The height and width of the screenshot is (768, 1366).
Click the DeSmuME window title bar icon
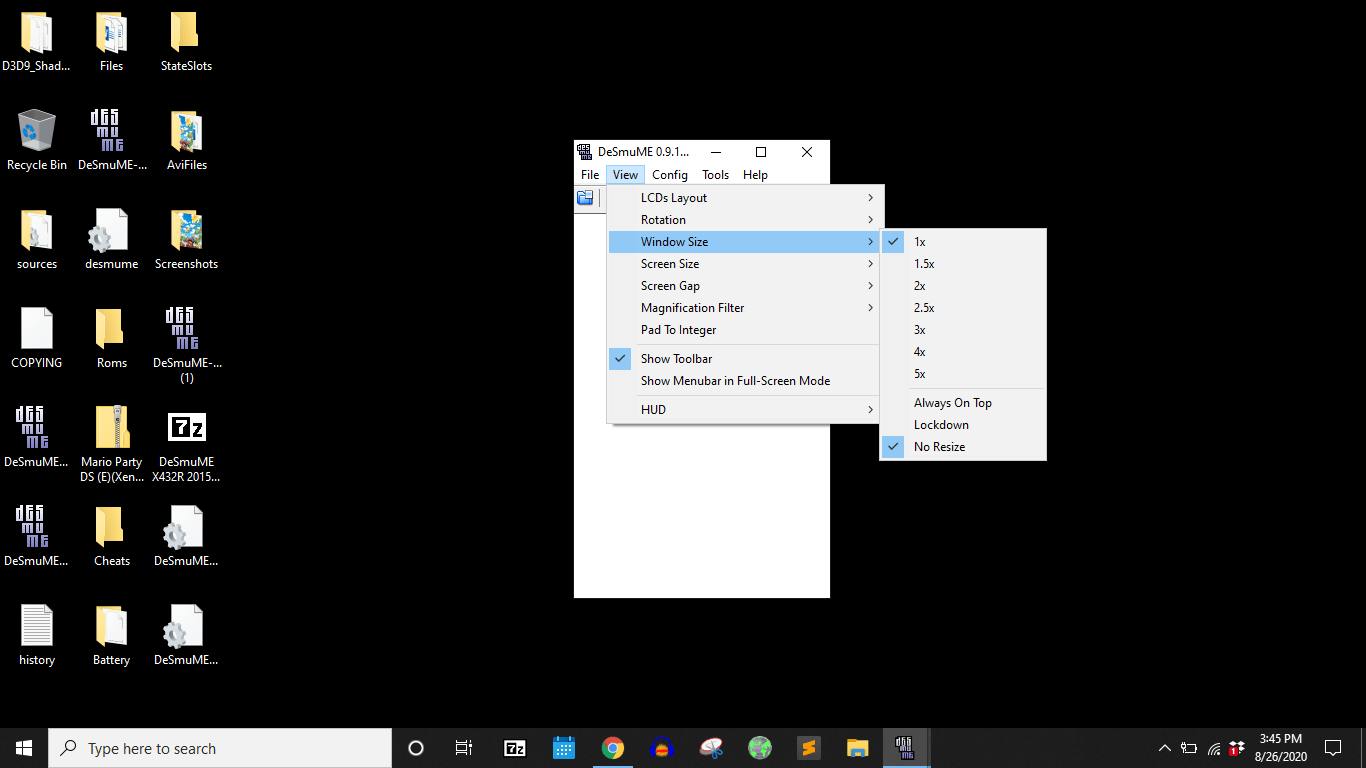point(585,152)
